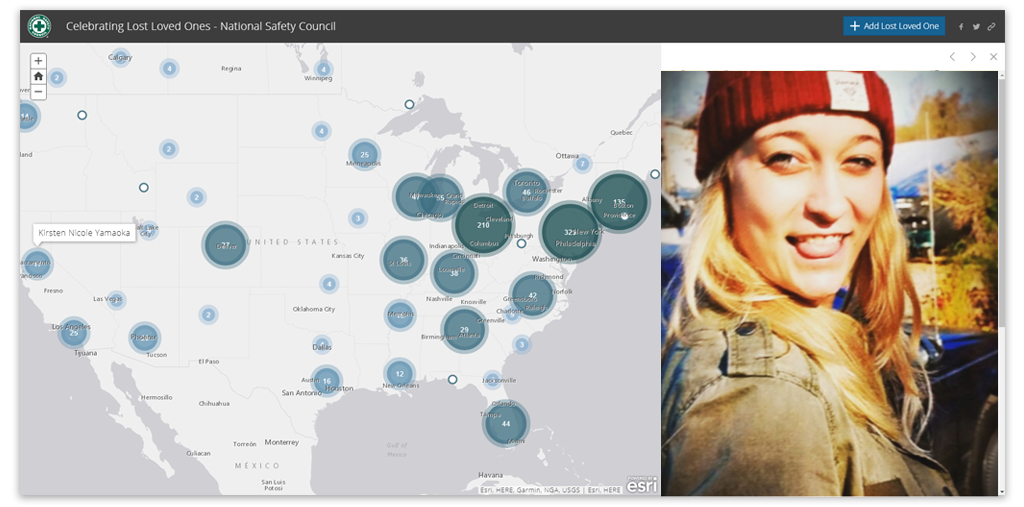1024x507 pixels.
Task: Select single point north of Lake Superior
Action: (x=409, y=105)
